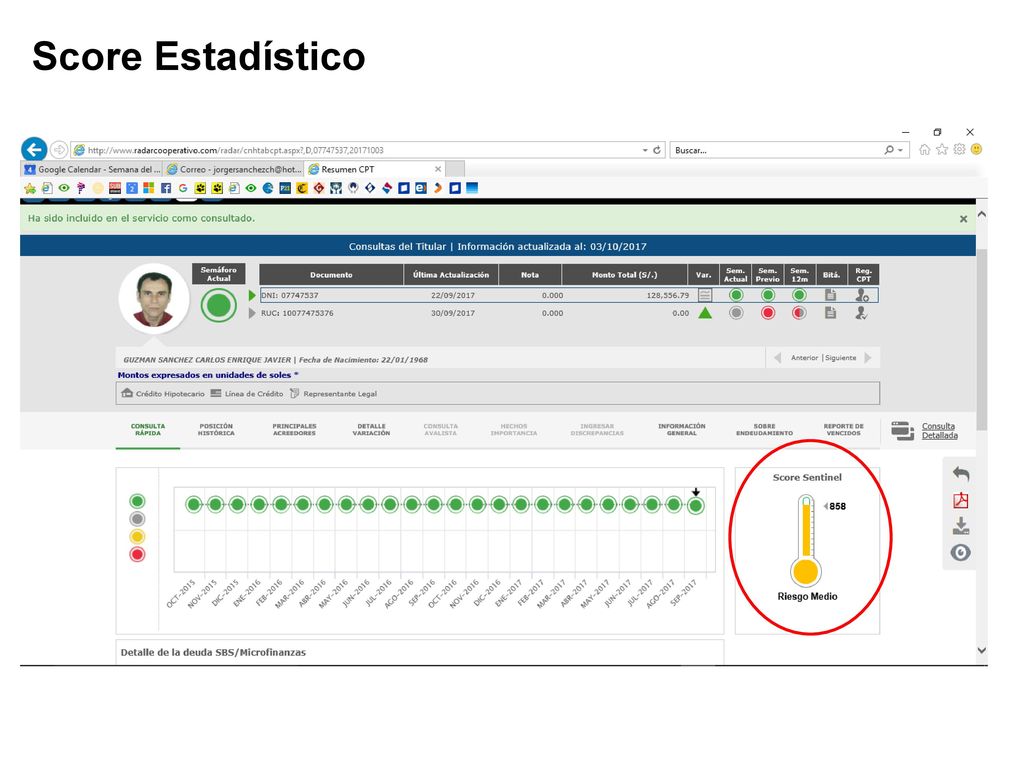Open favorites star at top right

click(x=942, y=150)
